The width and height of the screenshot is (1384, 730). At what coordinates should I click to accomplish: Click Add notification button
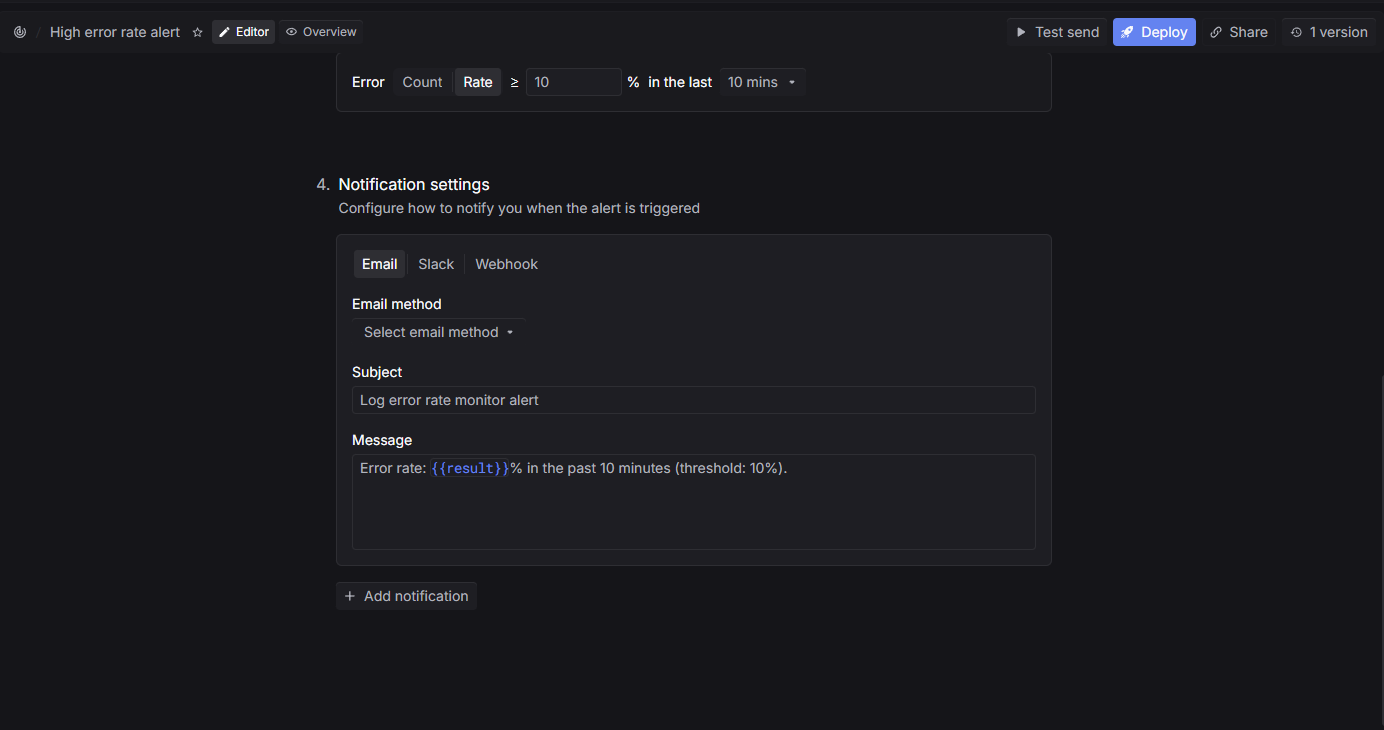(x=406, y=596)
